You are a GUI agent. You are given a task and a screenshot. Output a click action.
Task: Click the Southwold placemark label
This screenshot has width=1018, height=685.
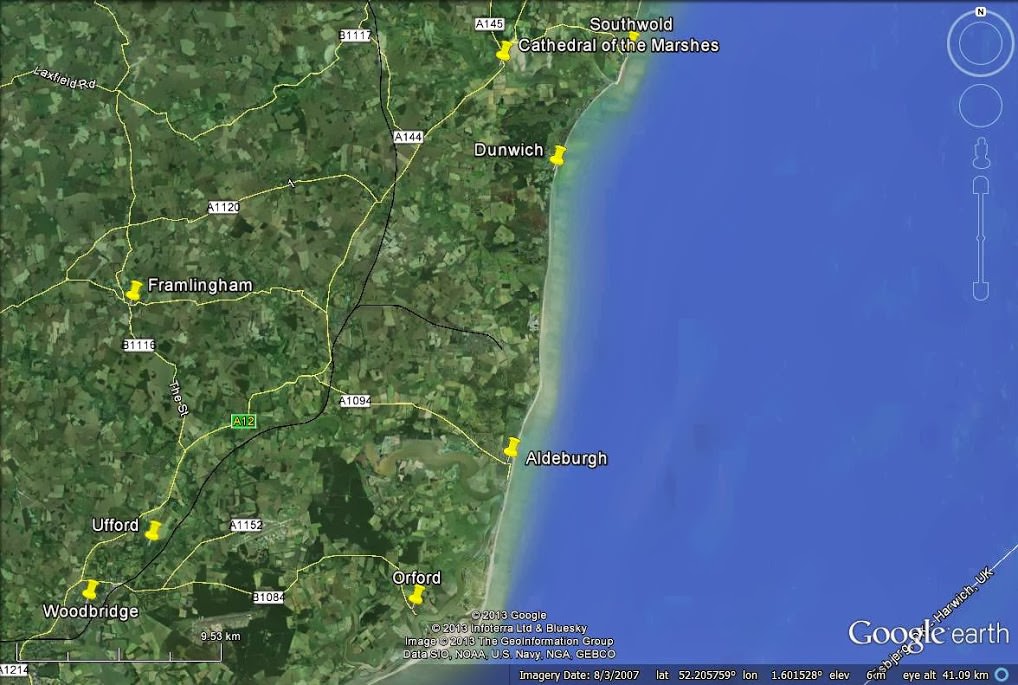[x=631, y=24]
